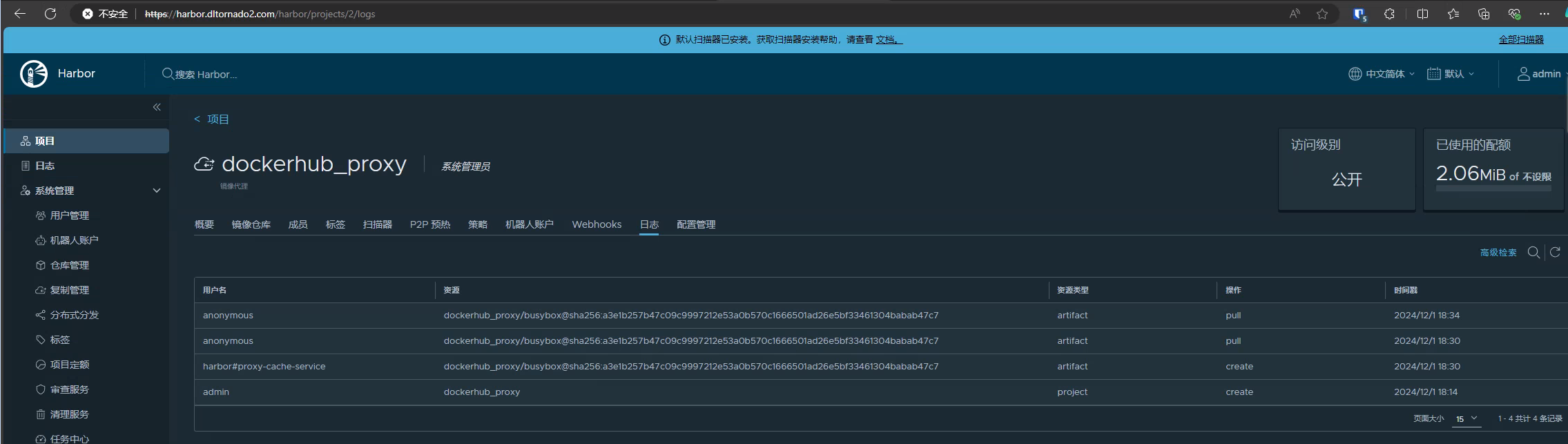Collapse the sidebar with the double chevron
This screenshot has height=444, width=1568.
pos(157,107)
